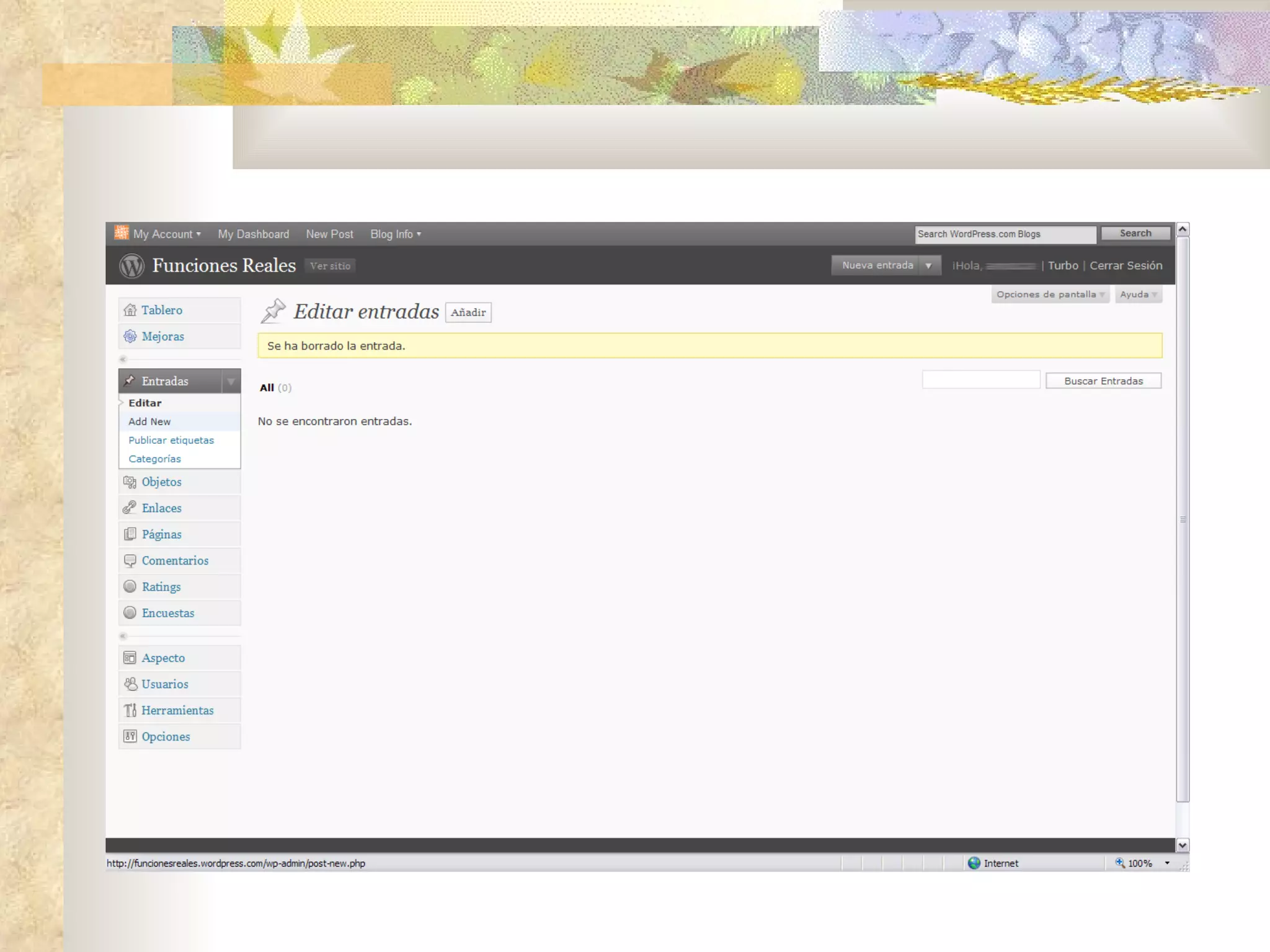Image resolution: width=1270 pixels, height=952 pixels.
Task: Click the Mejoras gear icon
Action: 130,337
